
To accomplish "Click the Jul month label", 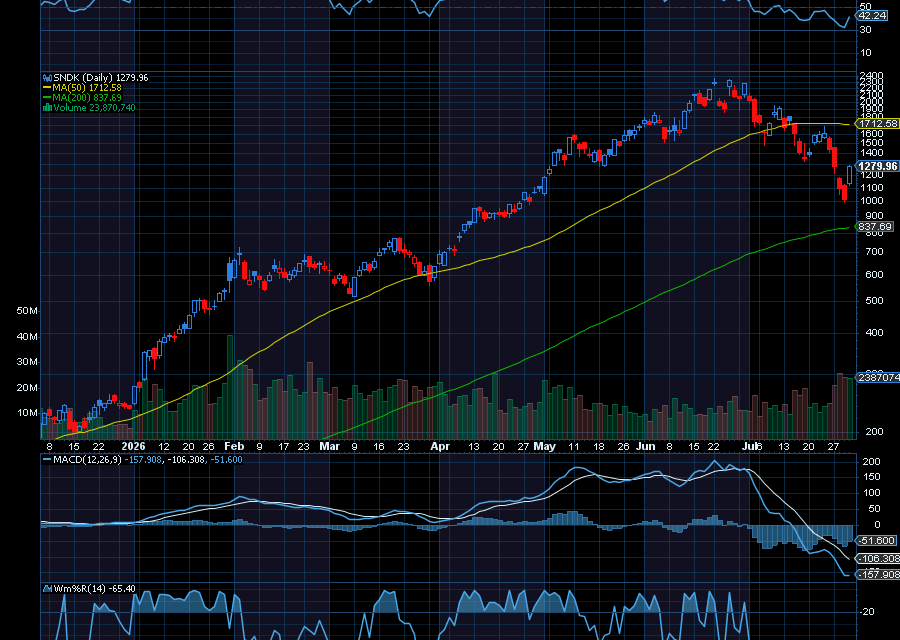I will tap(748, 446).
